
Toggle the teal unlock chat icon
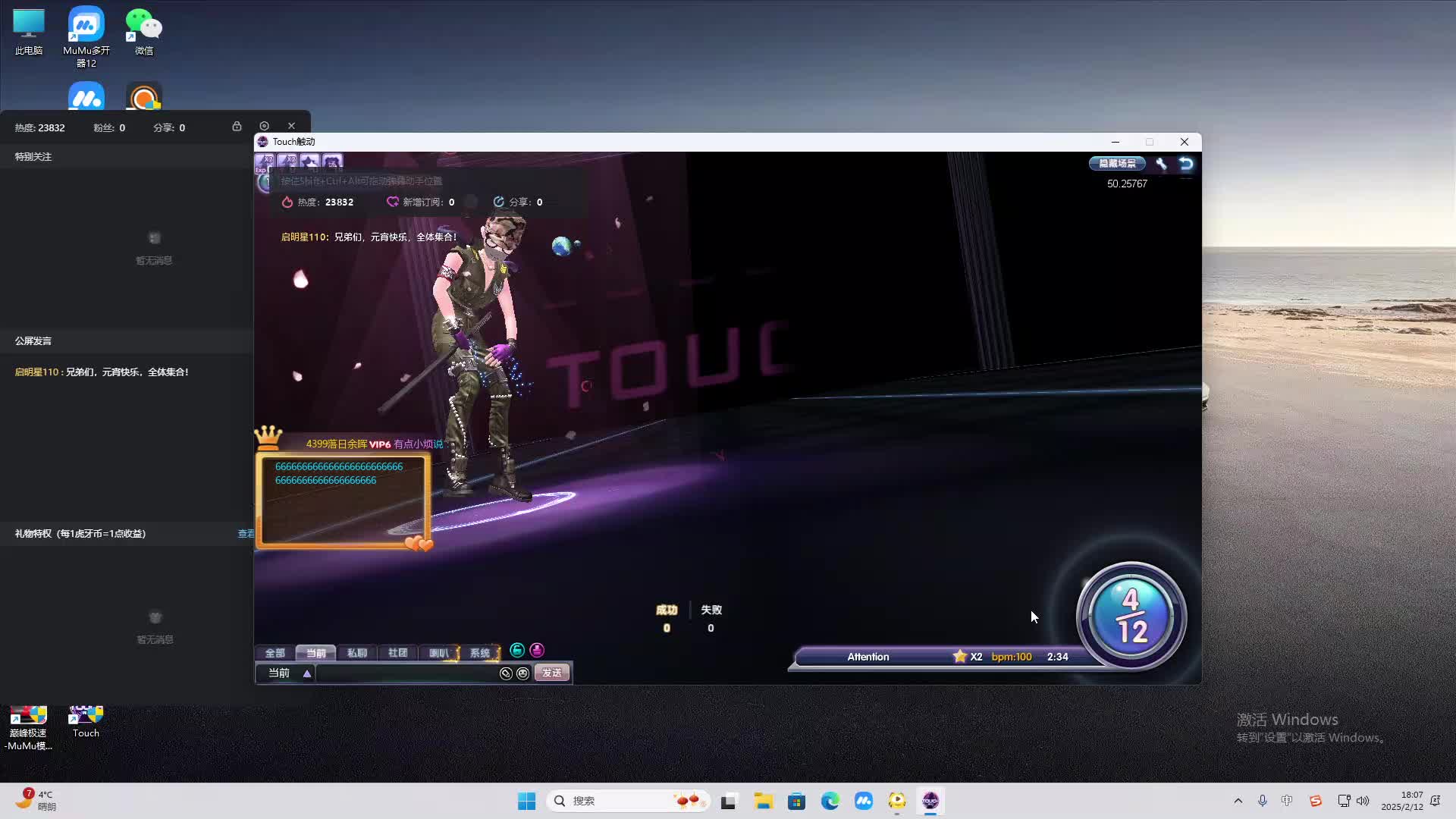517,651
